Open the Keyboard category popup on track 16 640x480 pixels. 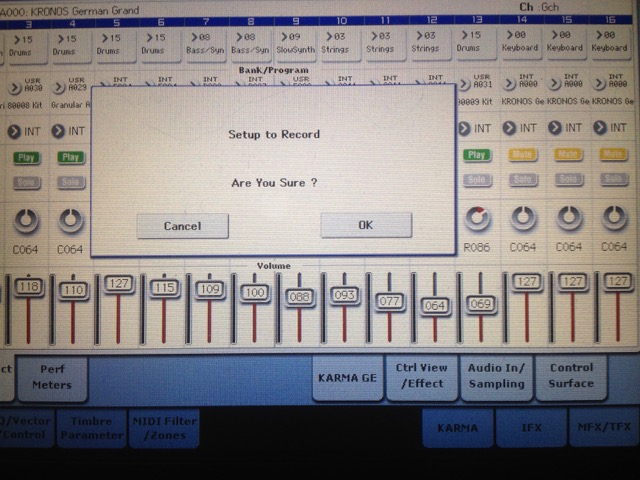click(x=609, y=41)
